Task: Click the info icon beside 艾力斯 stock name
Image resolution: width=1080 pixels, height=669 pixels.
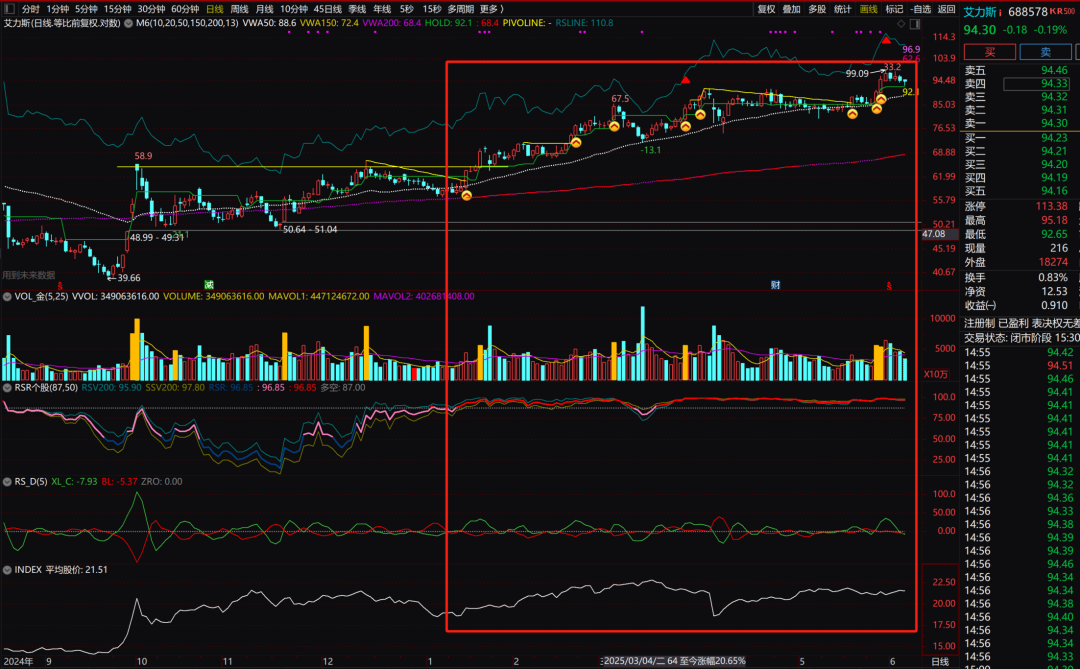Action: [x=1000, y=12]
